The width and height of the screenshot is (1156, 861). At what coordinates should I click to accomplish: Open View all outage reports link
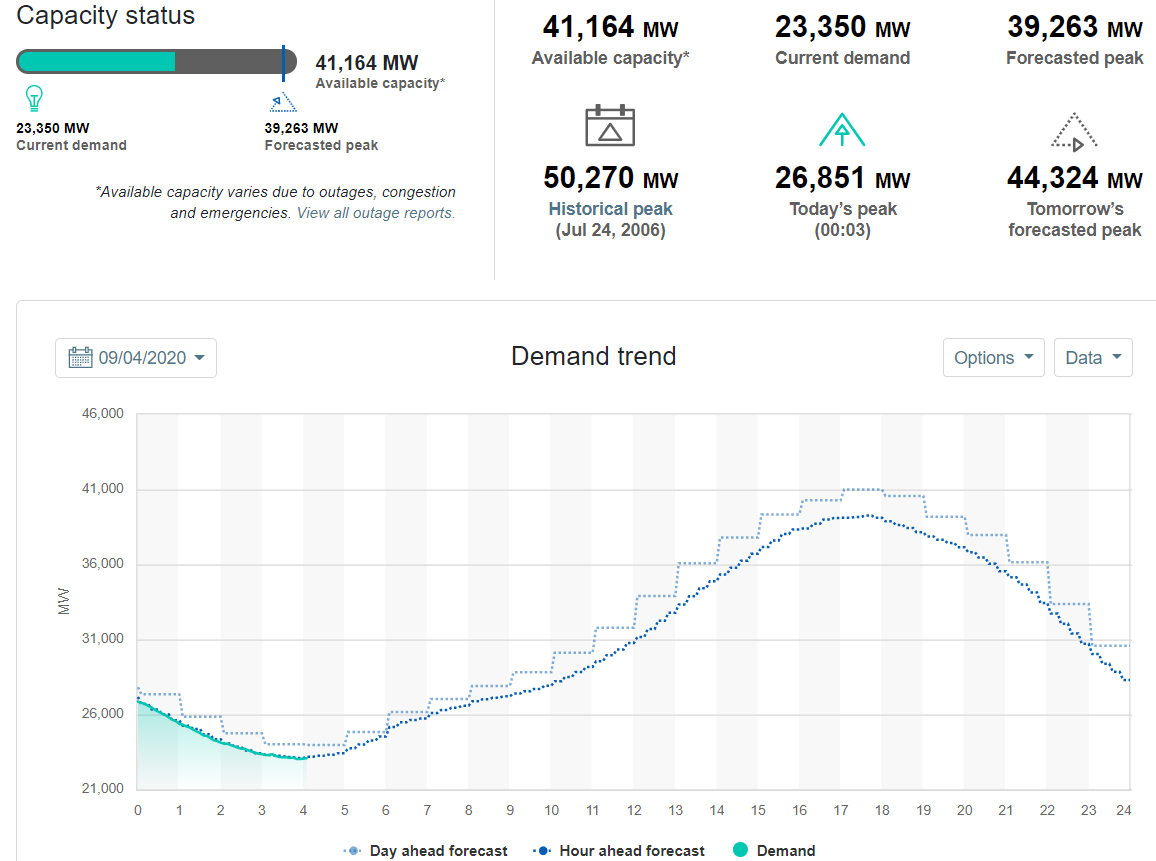point(376,213)
